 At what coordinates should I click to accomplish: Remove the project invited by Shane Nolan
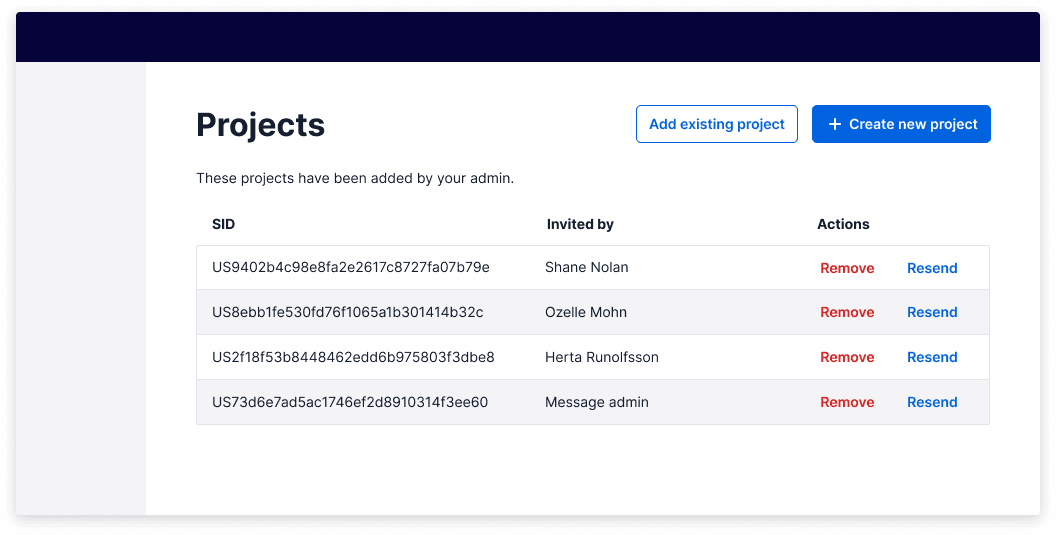coord(847,268)
